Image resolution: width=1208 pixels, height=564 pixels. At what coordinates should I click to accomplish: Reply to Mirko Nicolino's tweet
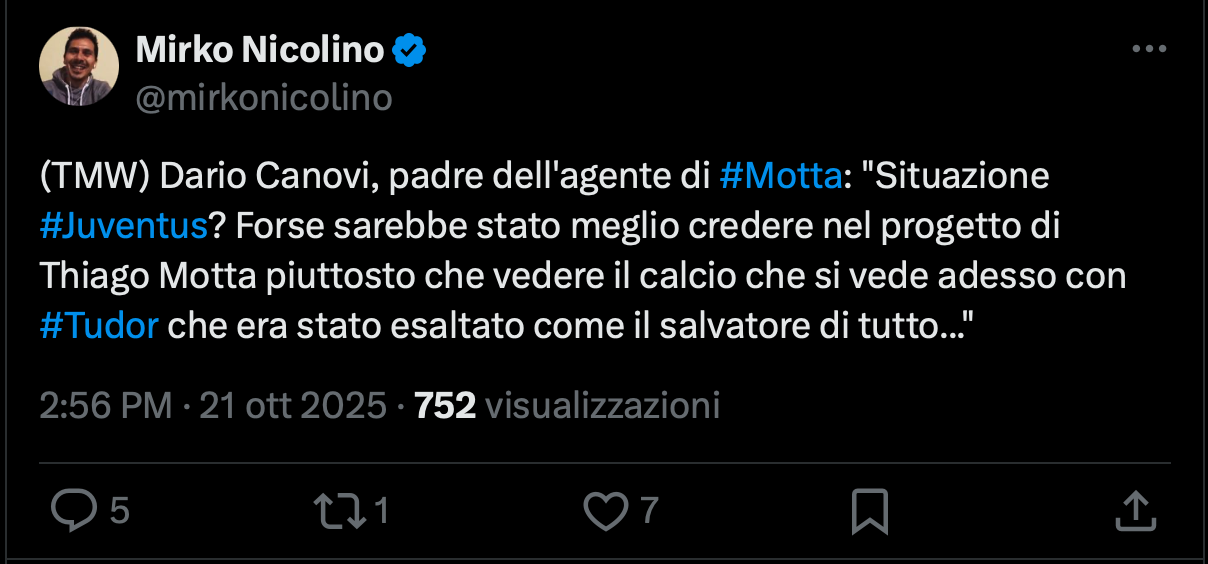pos(71,512)
